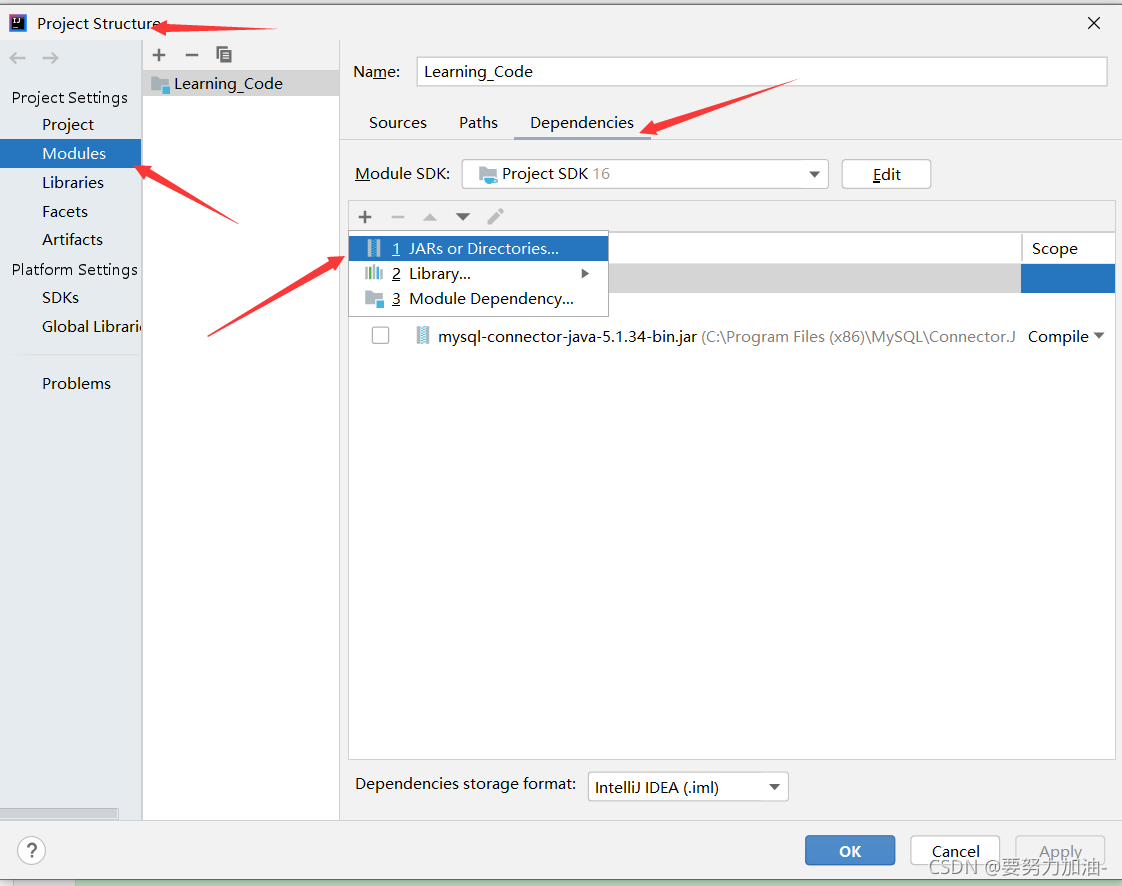Open Dependencies storage format dropdown
Screen dimensions: 1122x886
[x=688, y=787]
